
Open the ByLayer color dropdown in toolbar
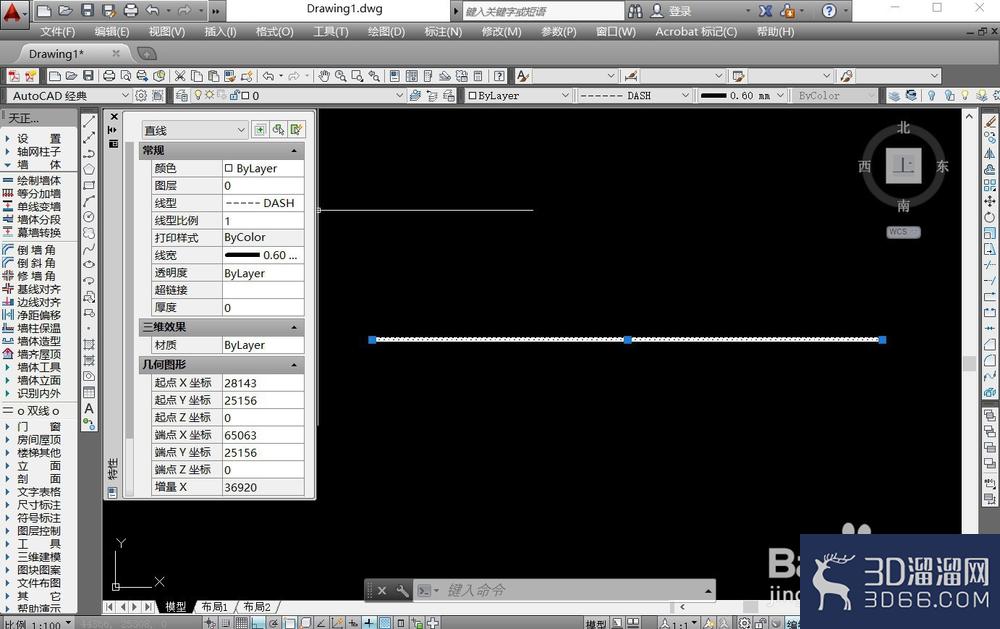[x=564, y=96]
